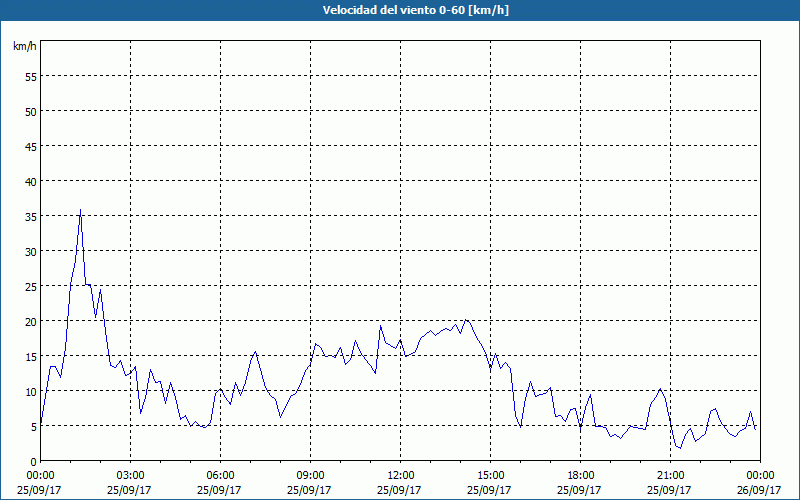Click the 26/09/17 date label
The image size is (800, 500).
click(759, 490)
